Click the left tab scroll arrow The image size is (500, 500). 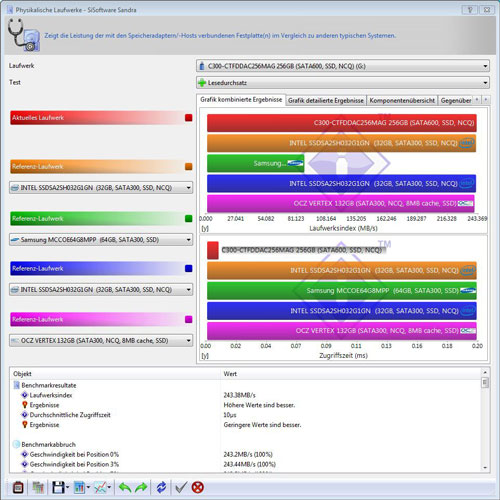pyautogui.click(x=477, y=100)
